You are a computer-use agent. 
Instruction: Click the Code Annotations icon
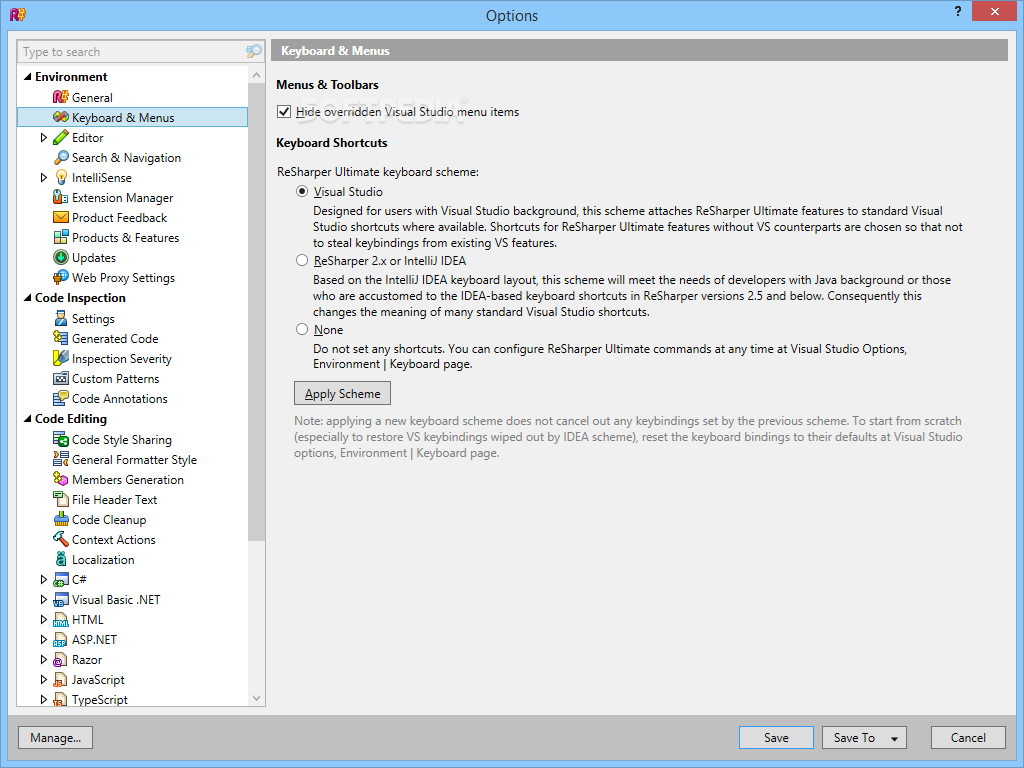coord(61,398)
